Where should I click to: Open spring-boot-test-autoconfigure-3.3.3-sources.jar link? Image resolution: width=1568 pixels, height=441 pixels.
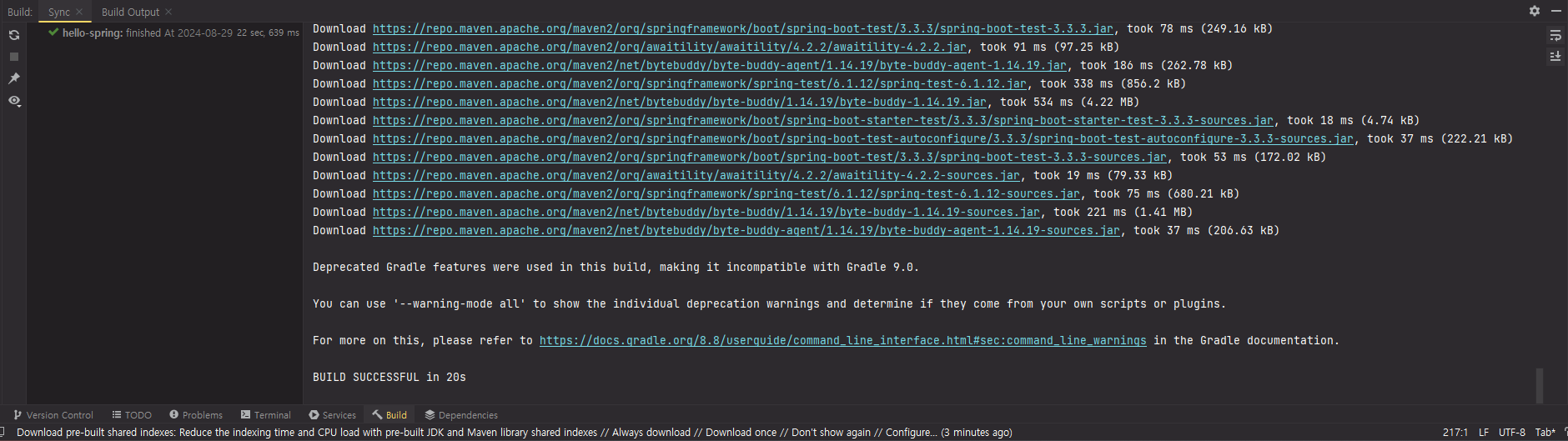863,138
